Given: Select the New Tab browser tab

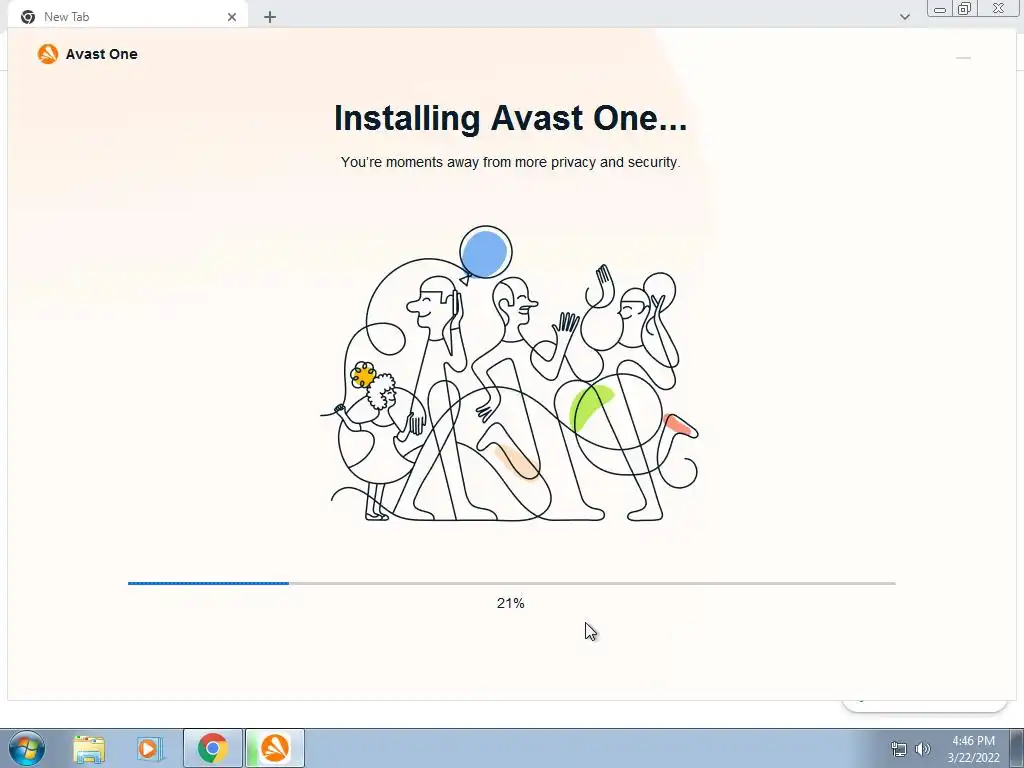Looking at the screenshot, I should pos(127,17).
